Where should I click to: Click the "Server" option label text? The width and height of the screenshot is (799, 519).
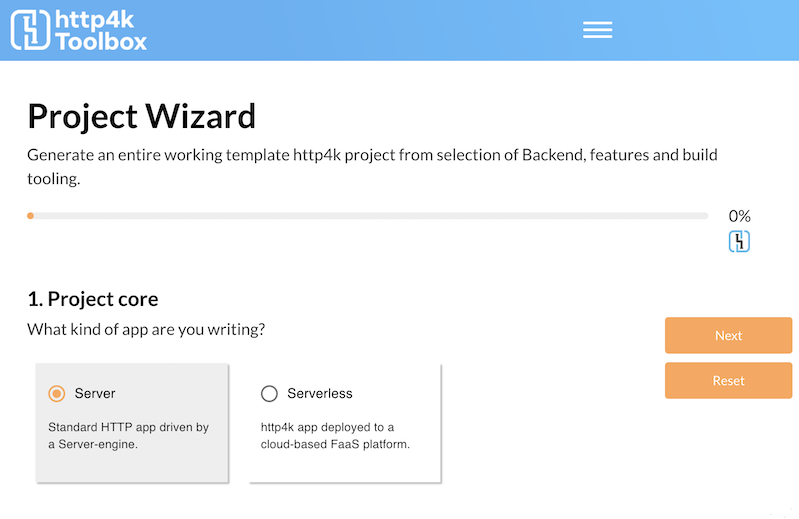[x=95, y=394]
